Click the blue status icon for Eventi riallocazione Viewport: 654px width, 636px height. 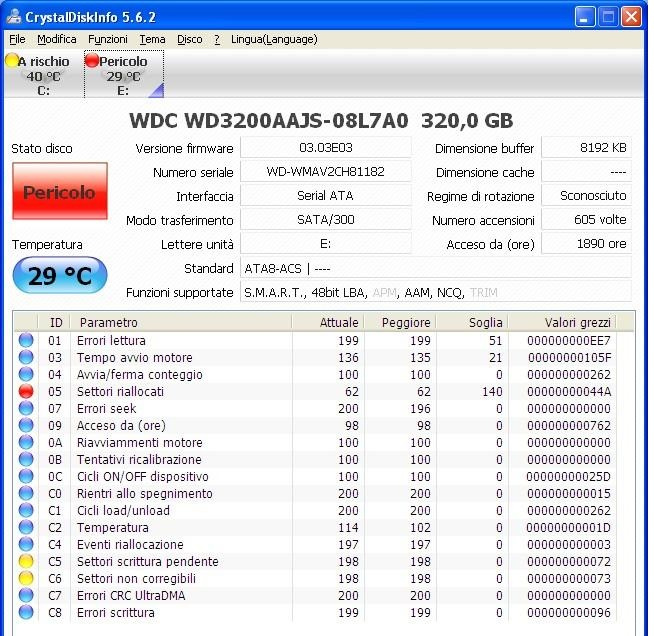coord(26,544)
